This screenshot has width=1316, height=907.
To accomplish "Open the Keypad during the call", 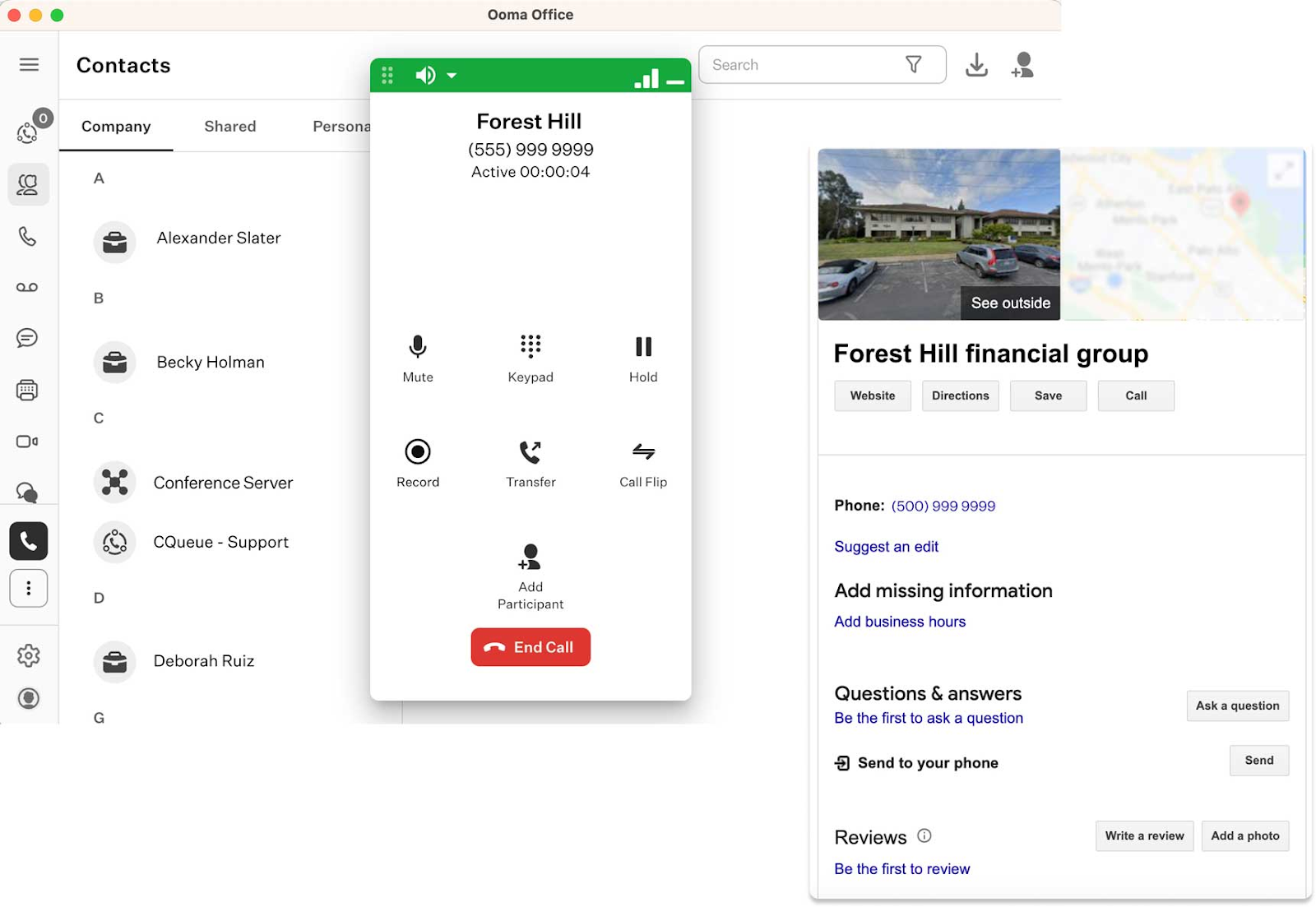I will 531,359.
